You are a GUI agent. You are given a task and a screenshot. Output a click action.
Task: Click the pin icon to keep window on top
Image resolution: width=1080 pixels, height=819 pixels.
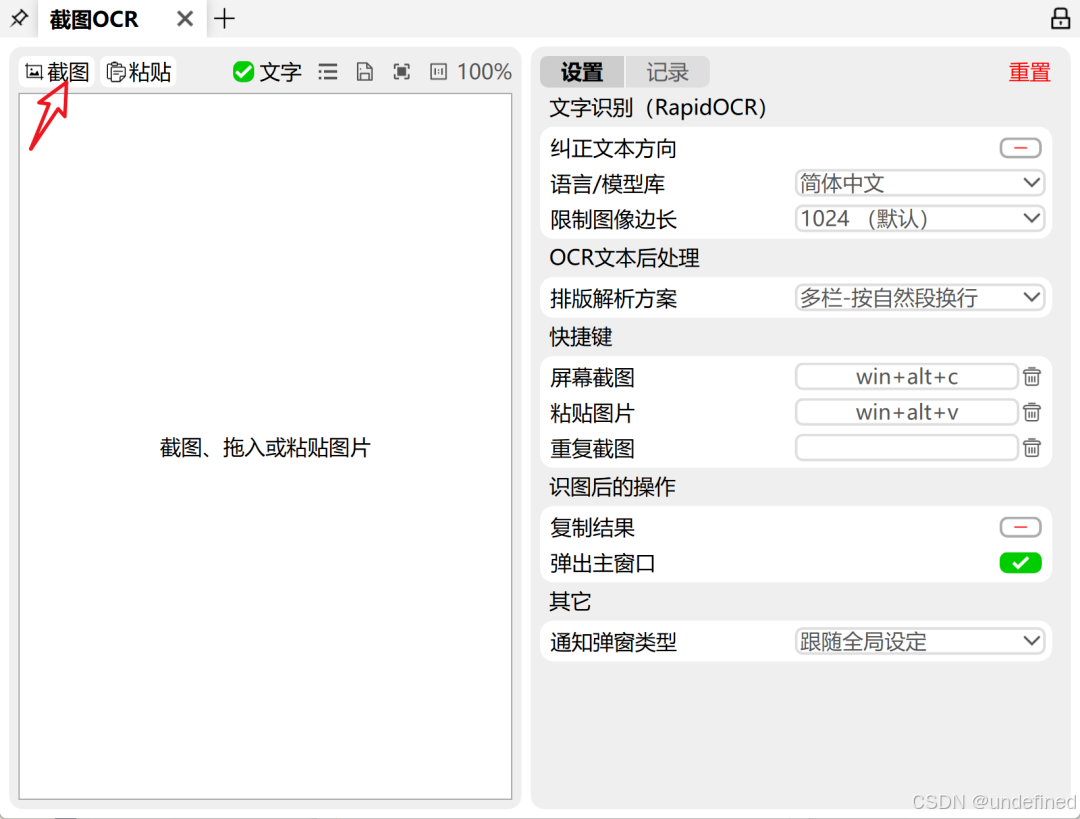coord(18,18)
